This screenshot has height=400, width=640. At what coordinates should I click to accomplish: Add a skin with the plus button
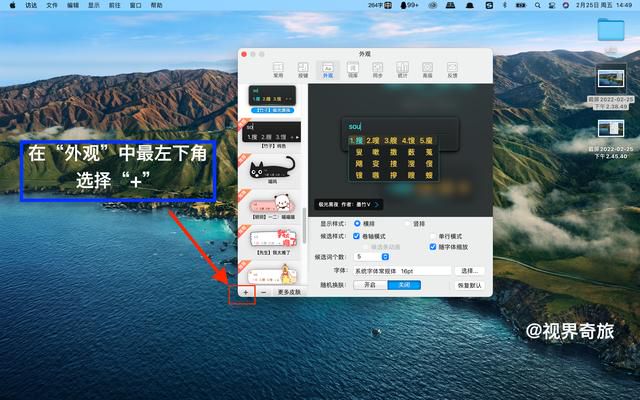click(246, 292)
